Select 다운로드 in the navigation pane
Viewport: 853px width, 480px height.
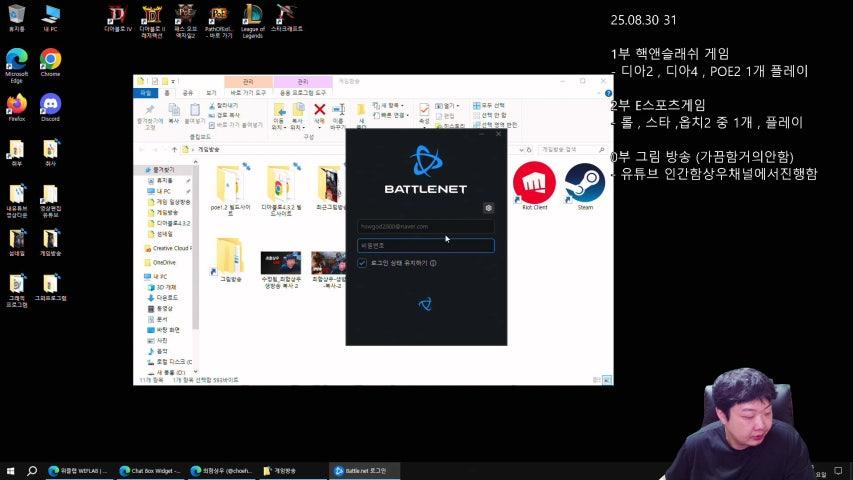[x=163, y=298]
